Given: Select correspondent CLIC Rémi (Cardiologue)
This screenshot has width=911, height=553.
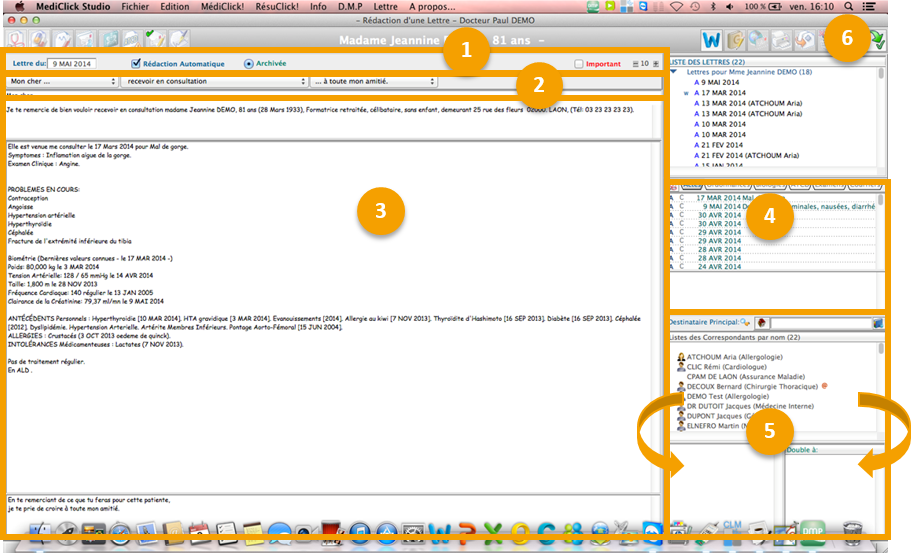Looking at the screenshot, I should pos(725,368).
